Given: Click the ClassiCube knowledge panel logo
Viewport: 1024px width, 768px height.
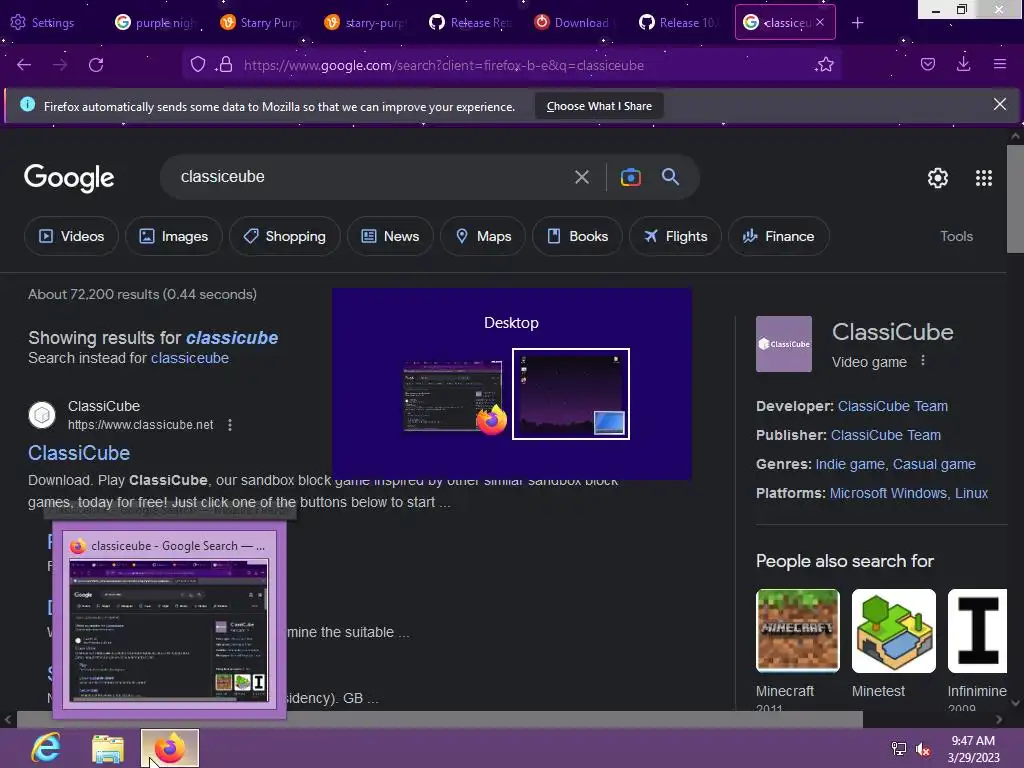Looking at the screenshot, I should tap(784, 344).
